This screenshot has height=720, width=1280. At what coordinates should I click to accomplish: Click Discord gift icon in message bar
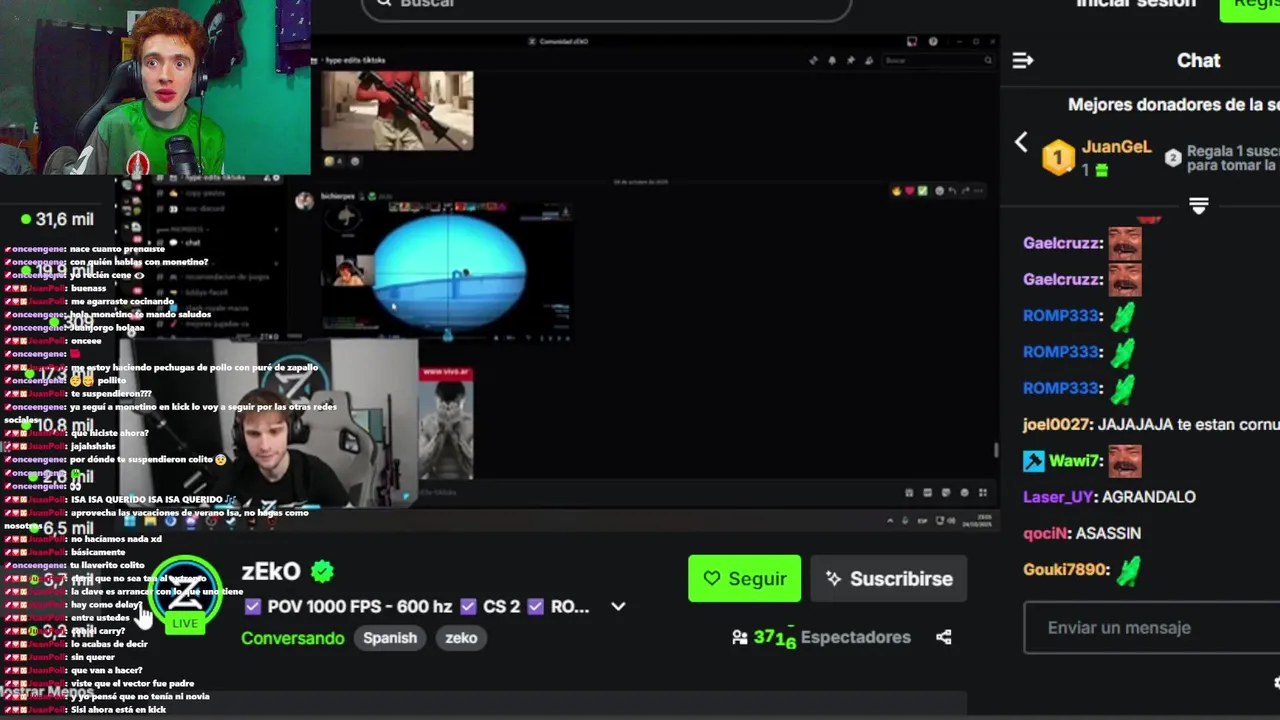tap(908, 492)
